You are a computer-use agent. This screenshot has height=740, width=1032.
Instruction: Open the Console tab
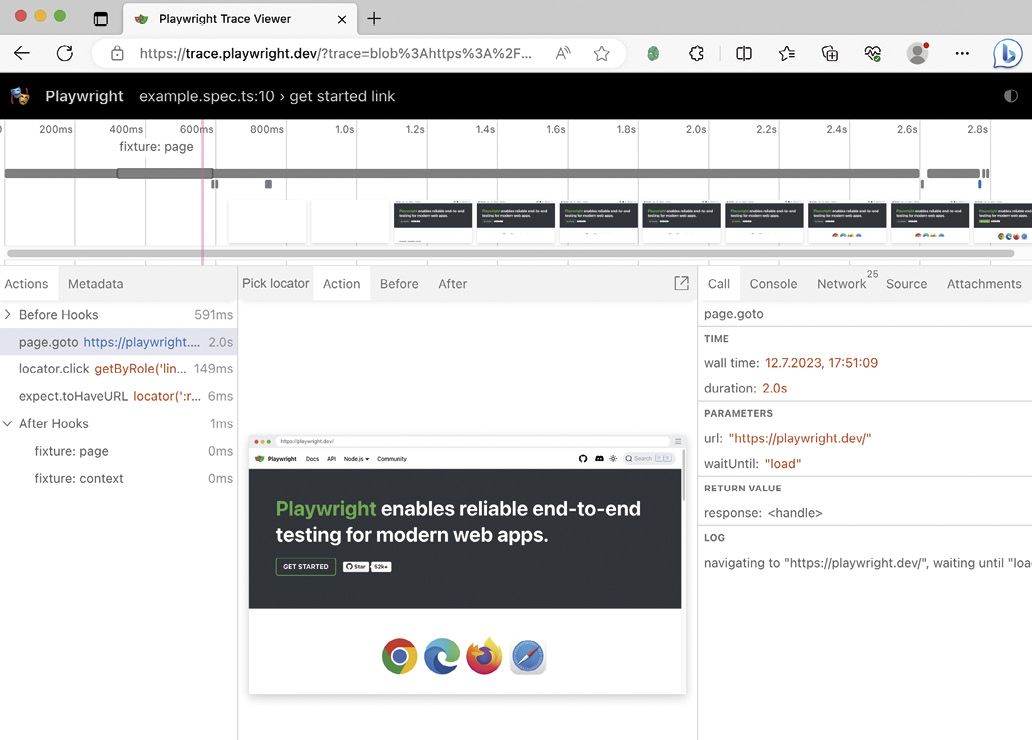773,284
